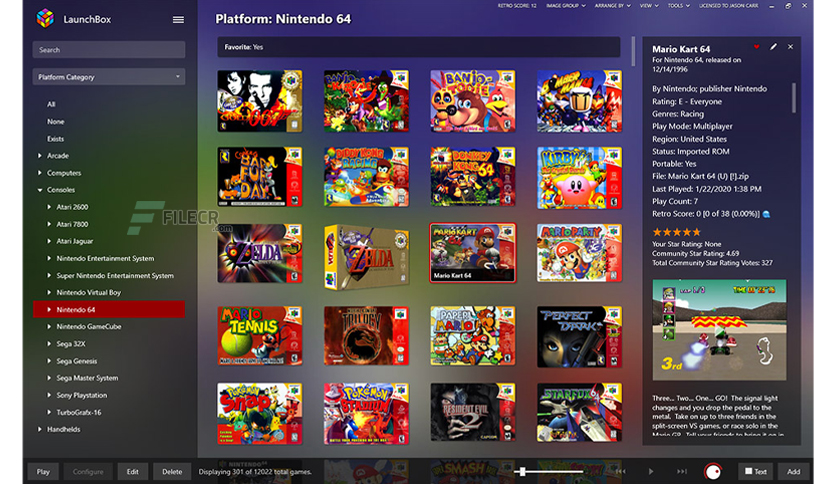Click the Configure button
This screenshot has width=836, height=484.
click(x=88, y=471)
